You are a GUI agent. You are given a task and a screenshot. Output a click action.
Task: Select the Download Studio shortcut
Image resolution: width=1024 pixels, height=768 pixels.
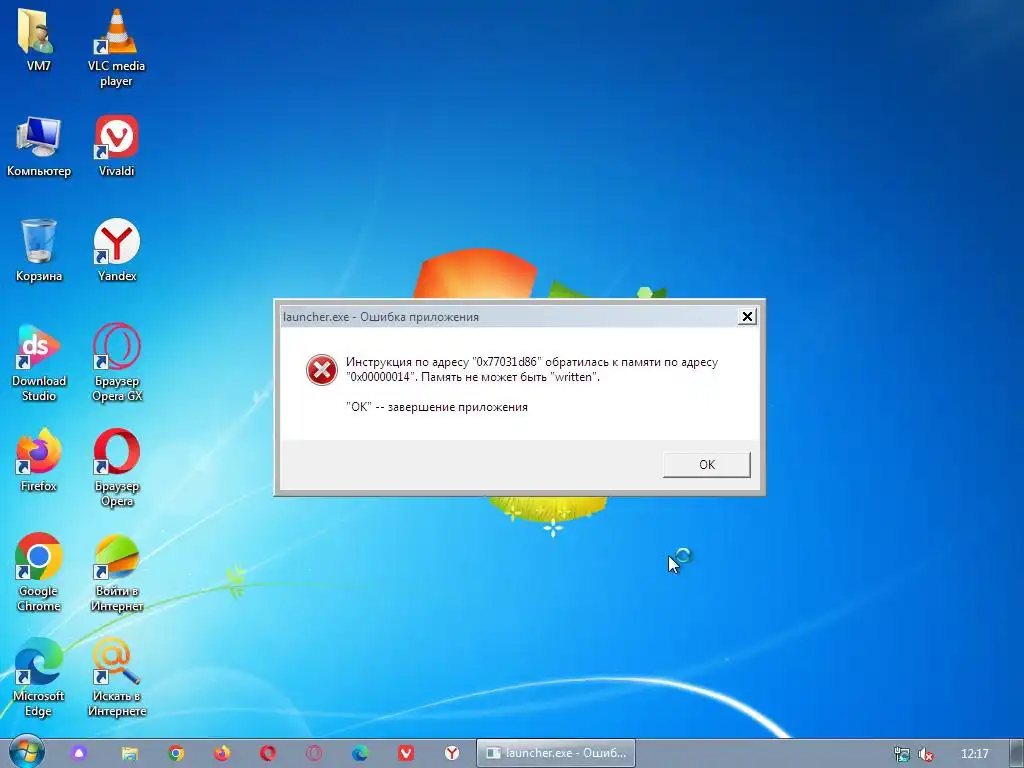39,362
